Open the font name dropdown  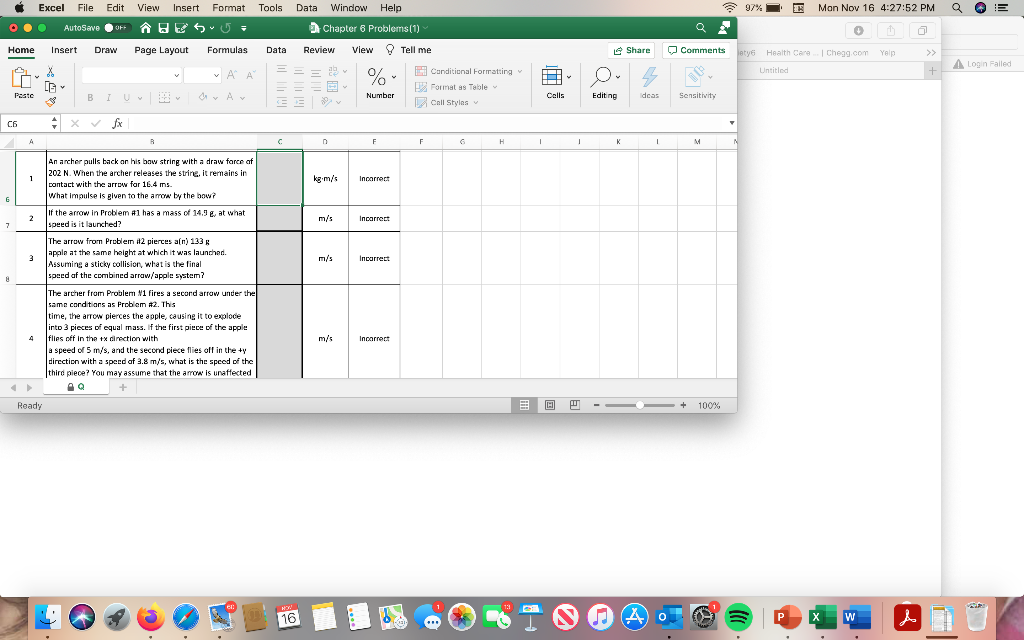coord(176,76)
